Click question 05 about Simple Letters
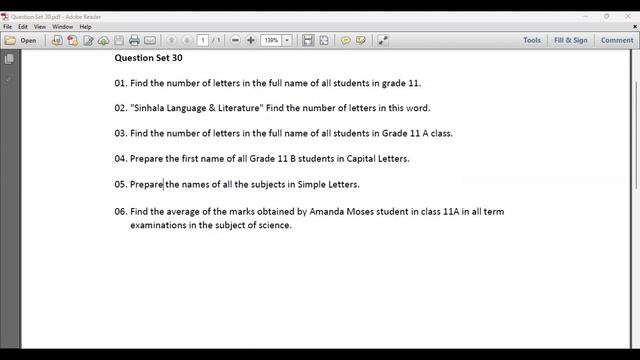This screenshot has width=640, height=360. pyautogui.click(x=237, y=184)
